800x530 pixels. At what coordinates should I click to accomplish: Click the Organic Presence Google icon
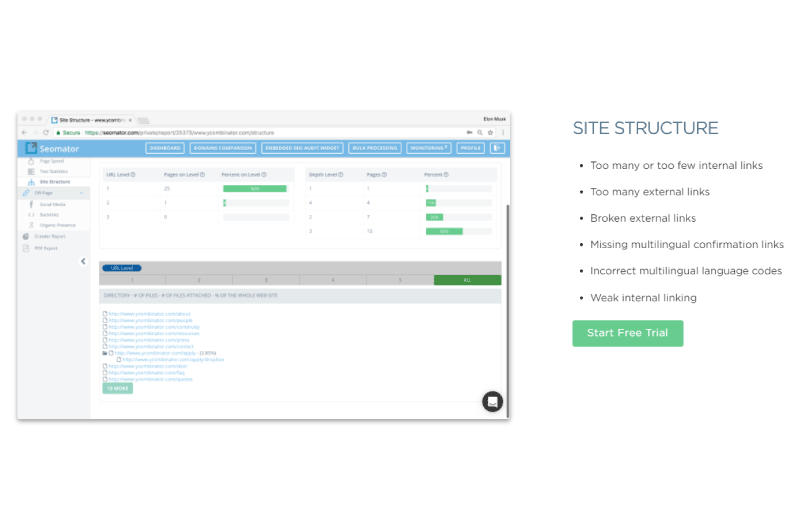(x=31, y=225)
